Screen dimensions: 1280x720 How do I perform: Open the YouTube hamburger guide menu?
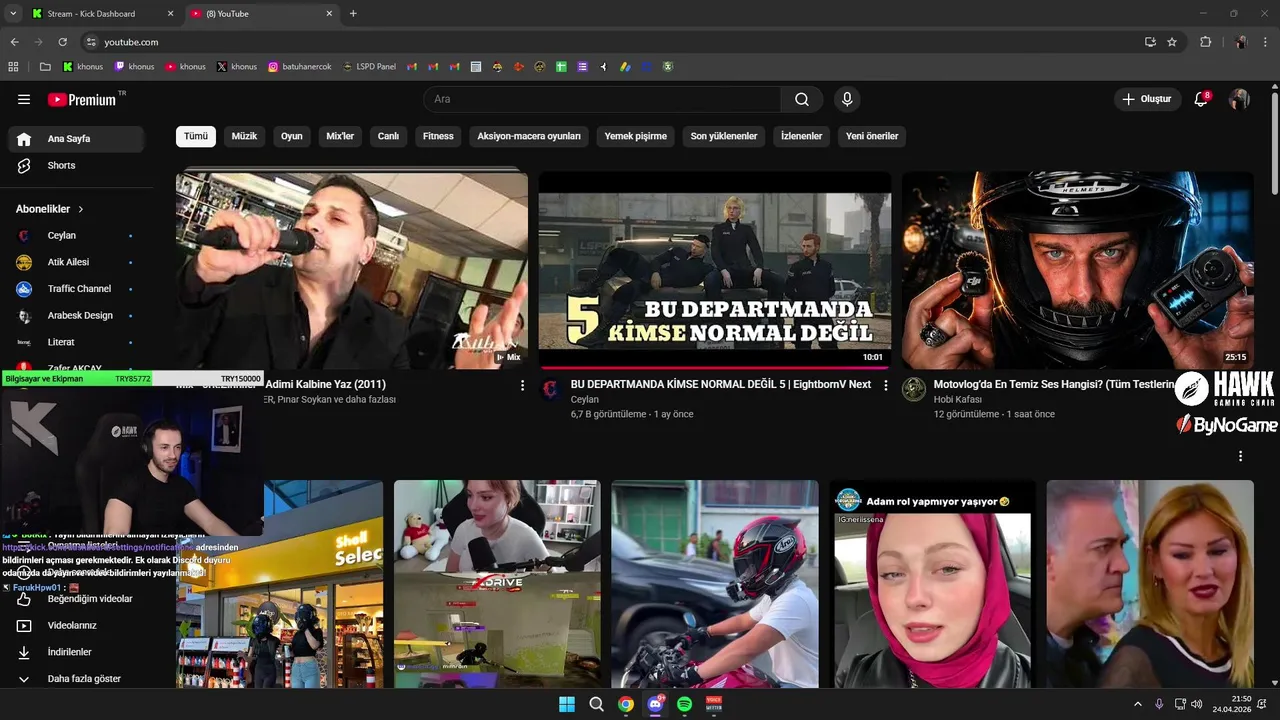pos(24,99)
